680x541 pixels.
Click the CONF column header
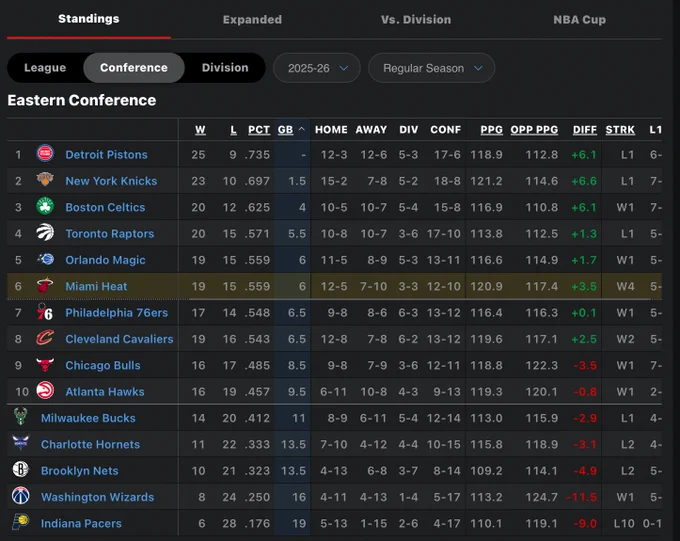[445, 130]
